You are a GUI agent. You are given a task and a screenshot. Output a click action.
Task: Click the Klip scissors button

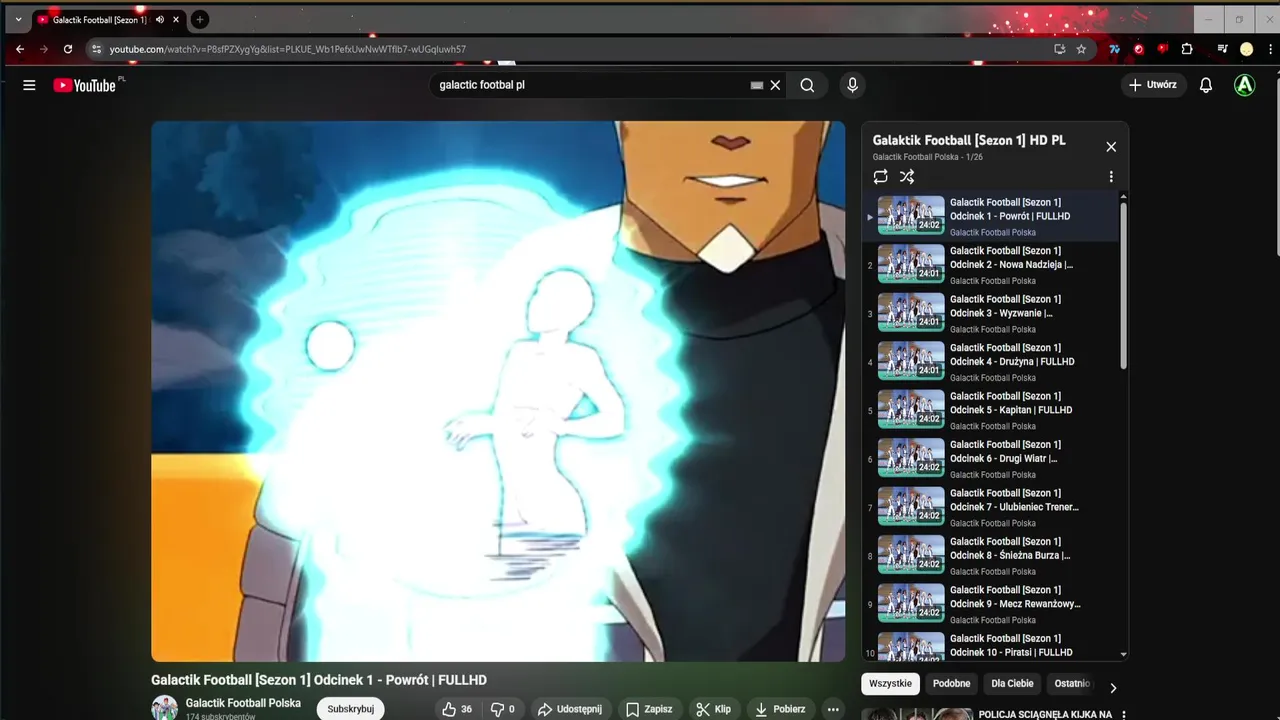pyautogui.click(x=714, y=709)
